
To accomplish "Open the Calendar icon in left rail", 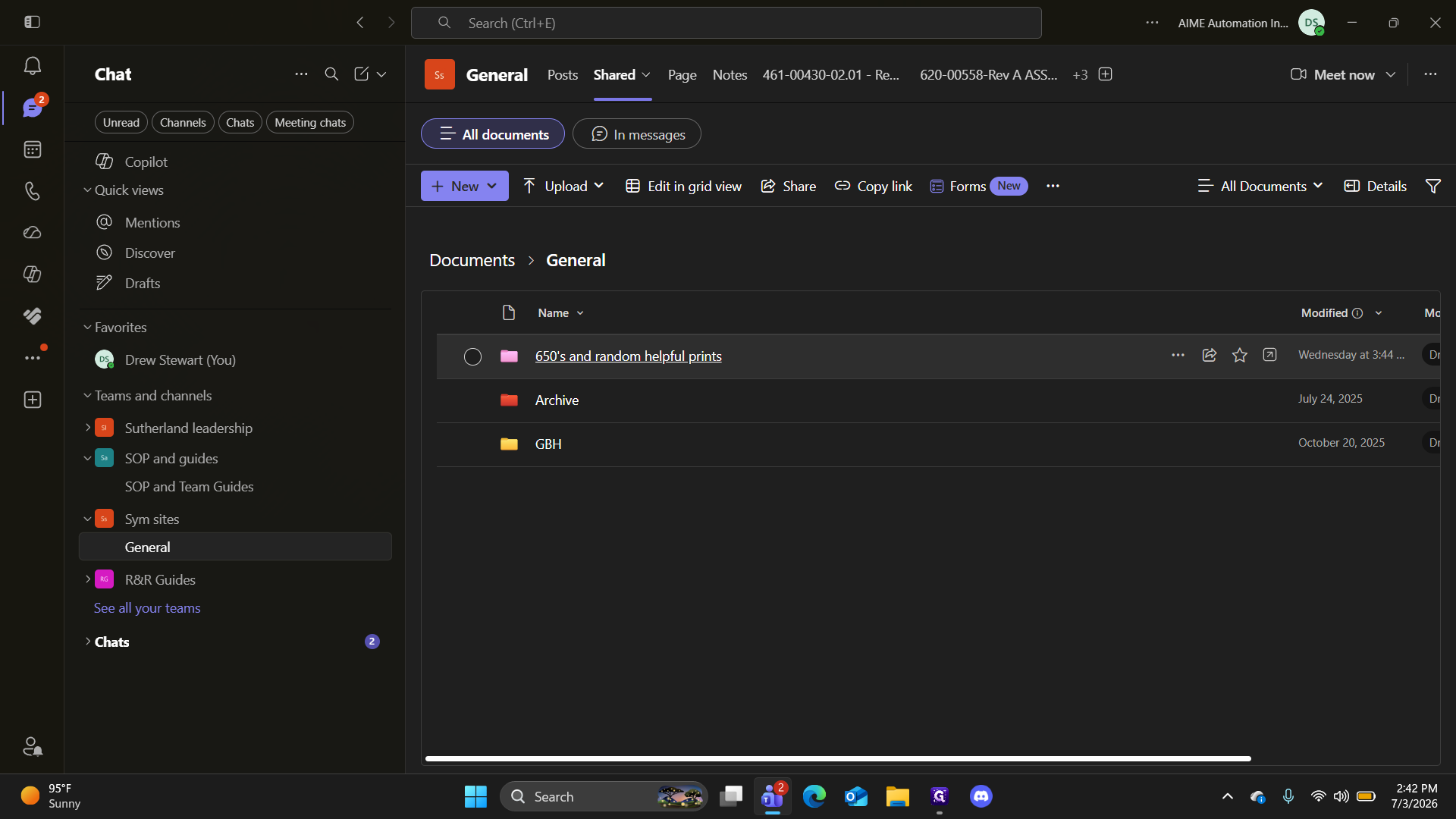I will click(32, 149).
